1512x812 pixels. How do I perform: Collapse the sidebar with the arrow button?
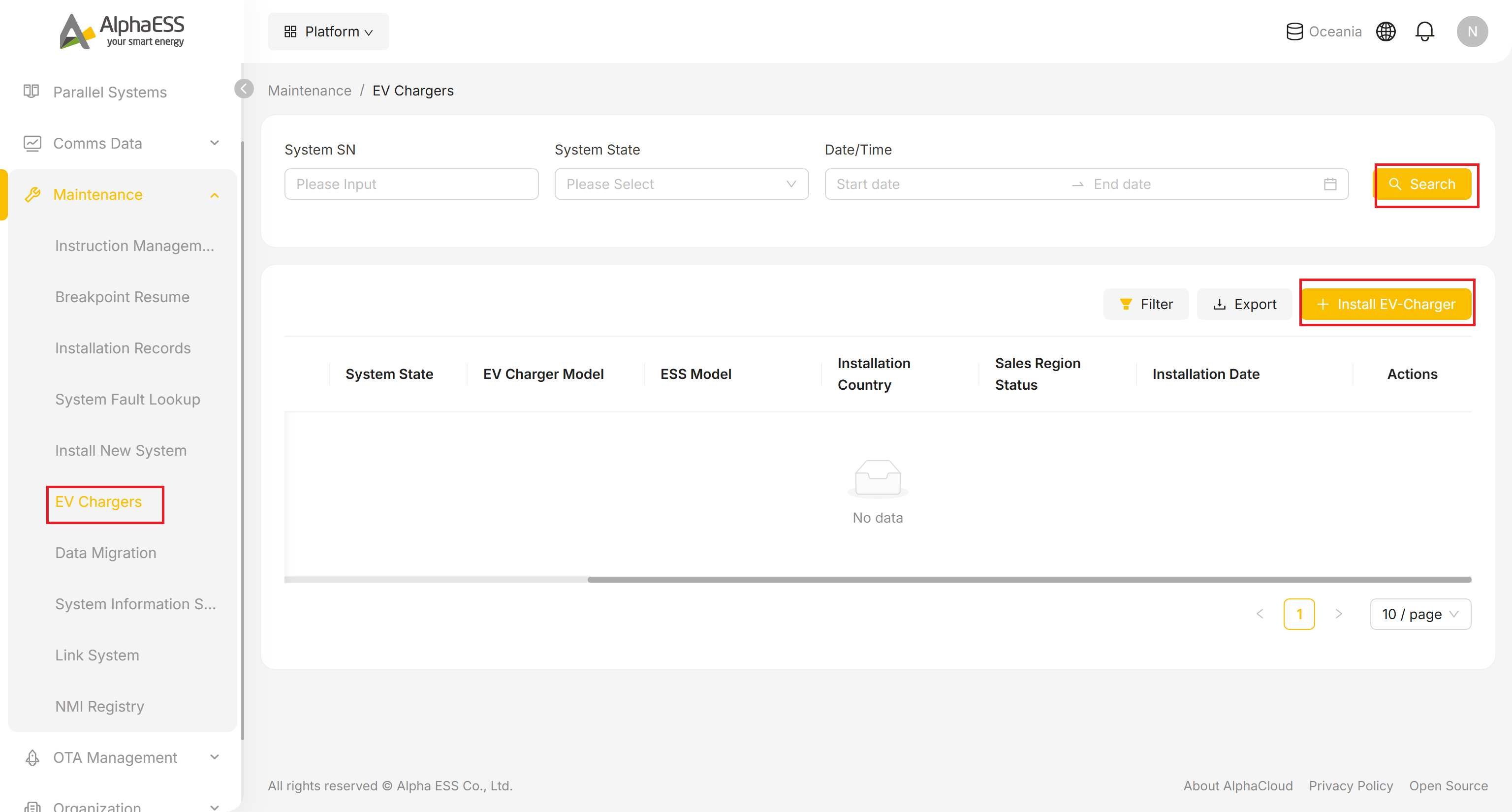pyautogui.click(x=244, y=89)
